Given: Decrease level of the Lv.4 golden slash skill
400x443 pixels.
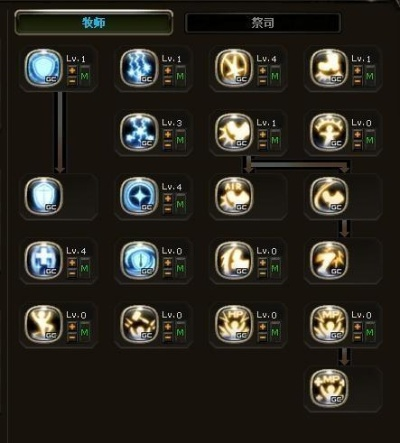Looking at the screenshot, I should coord(262,81).
